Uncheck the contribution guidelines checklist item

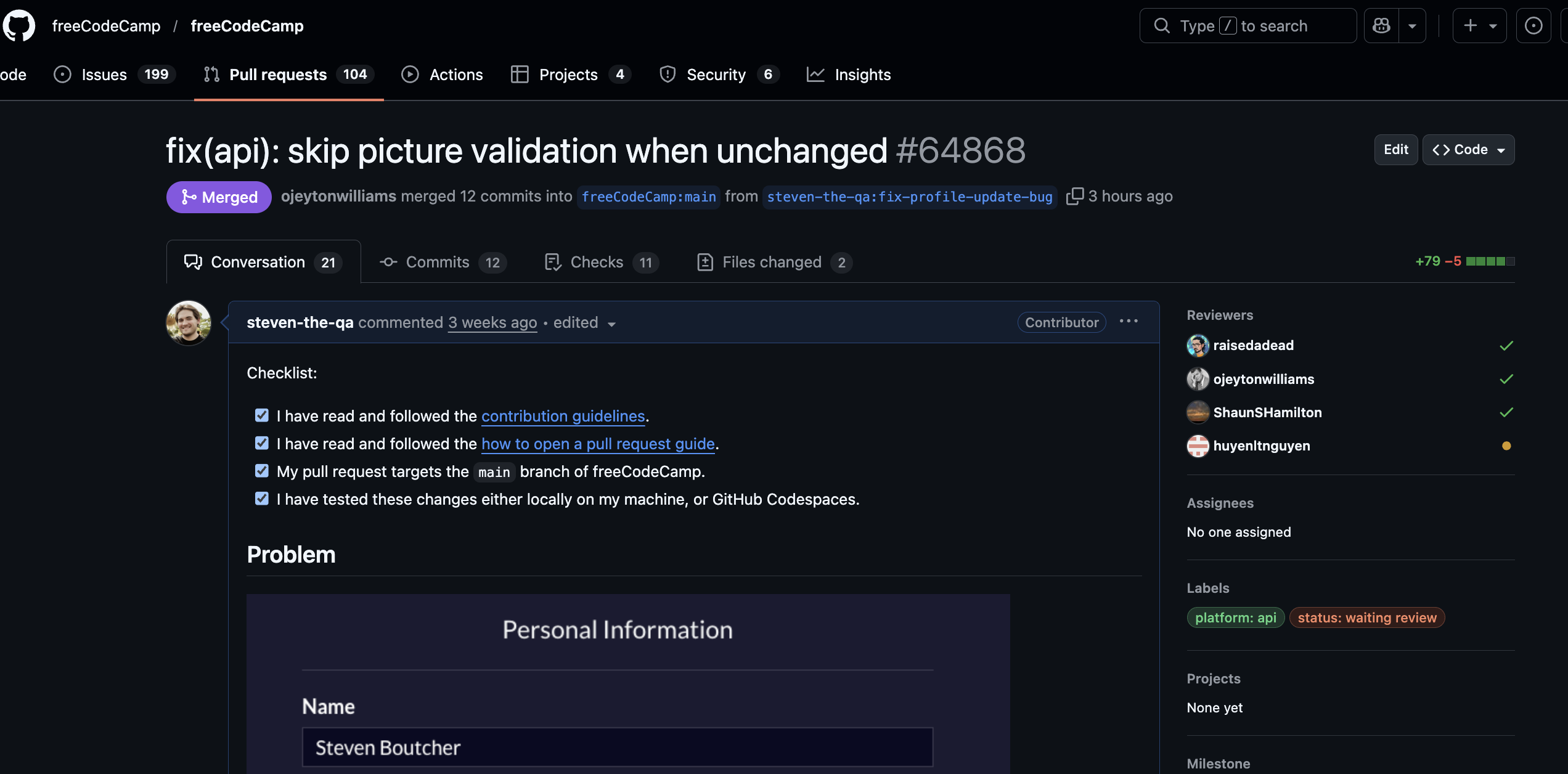(x=262, y=415)
